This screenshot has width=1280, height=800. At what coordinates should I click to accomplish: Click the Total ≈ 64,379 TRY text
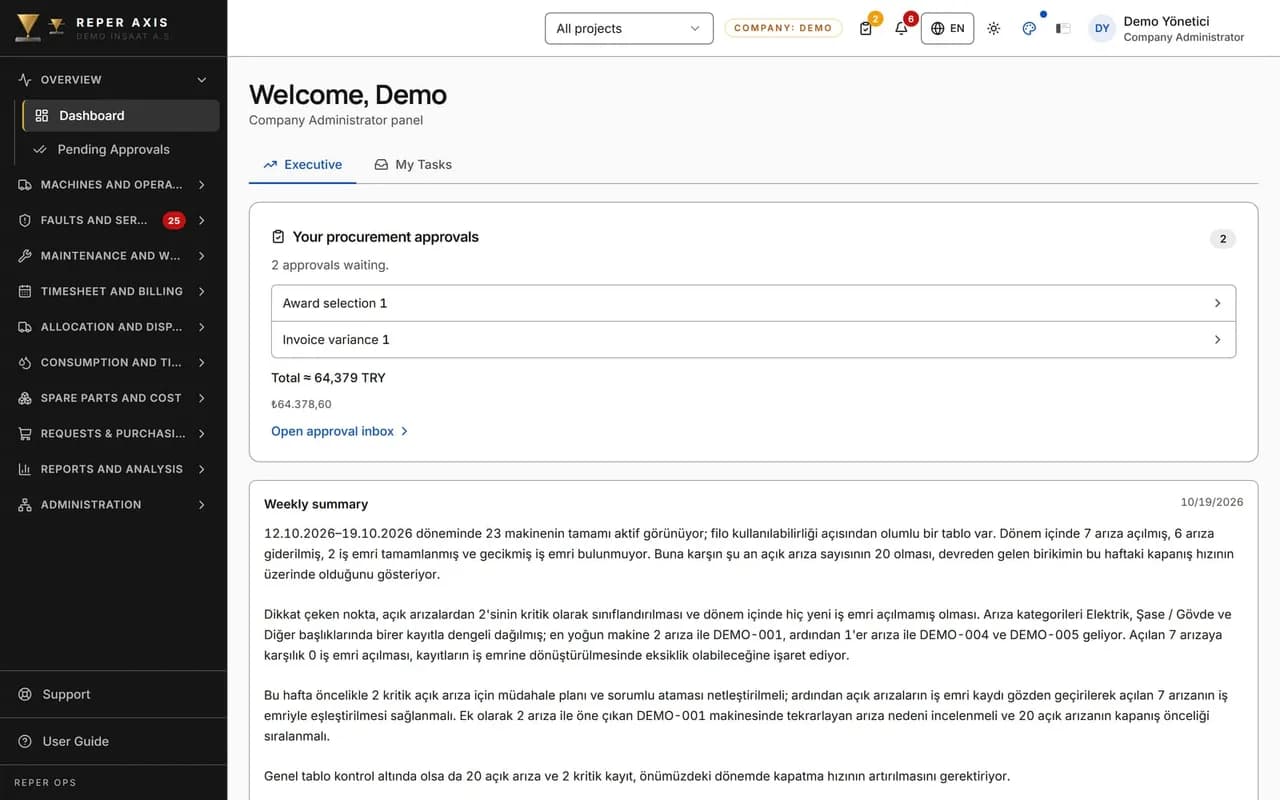pos(328,378)
